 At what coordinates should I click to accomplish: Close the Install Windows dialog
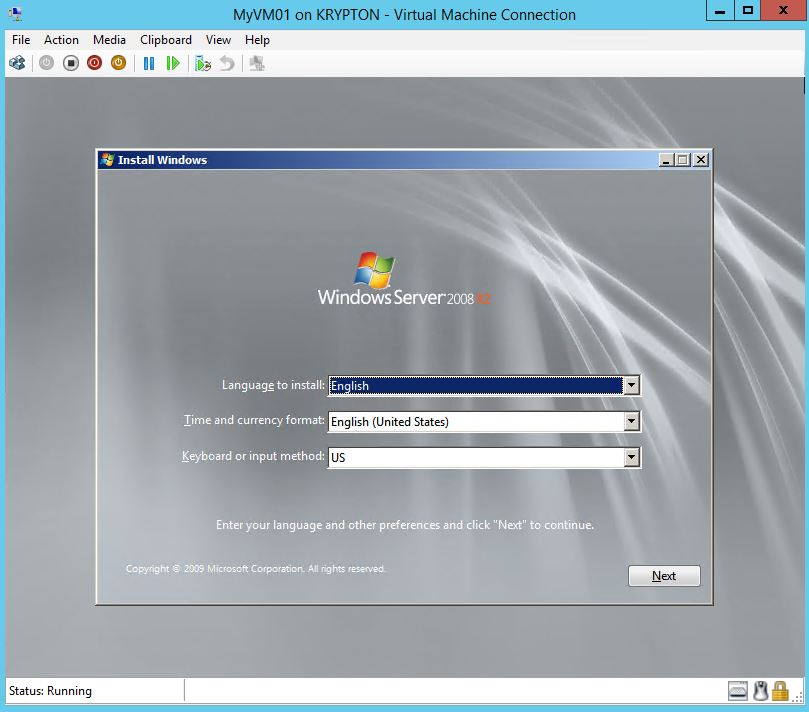click(701, 160)
